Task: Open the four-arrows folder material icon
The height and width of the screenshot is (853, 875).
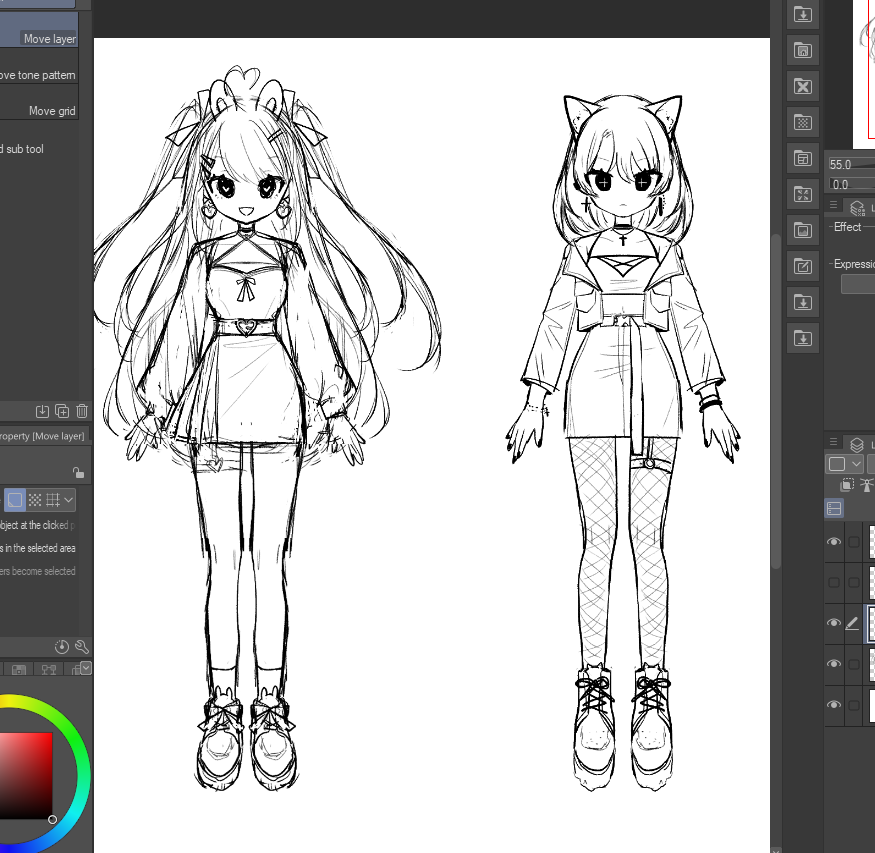Action: coord(802,194)
